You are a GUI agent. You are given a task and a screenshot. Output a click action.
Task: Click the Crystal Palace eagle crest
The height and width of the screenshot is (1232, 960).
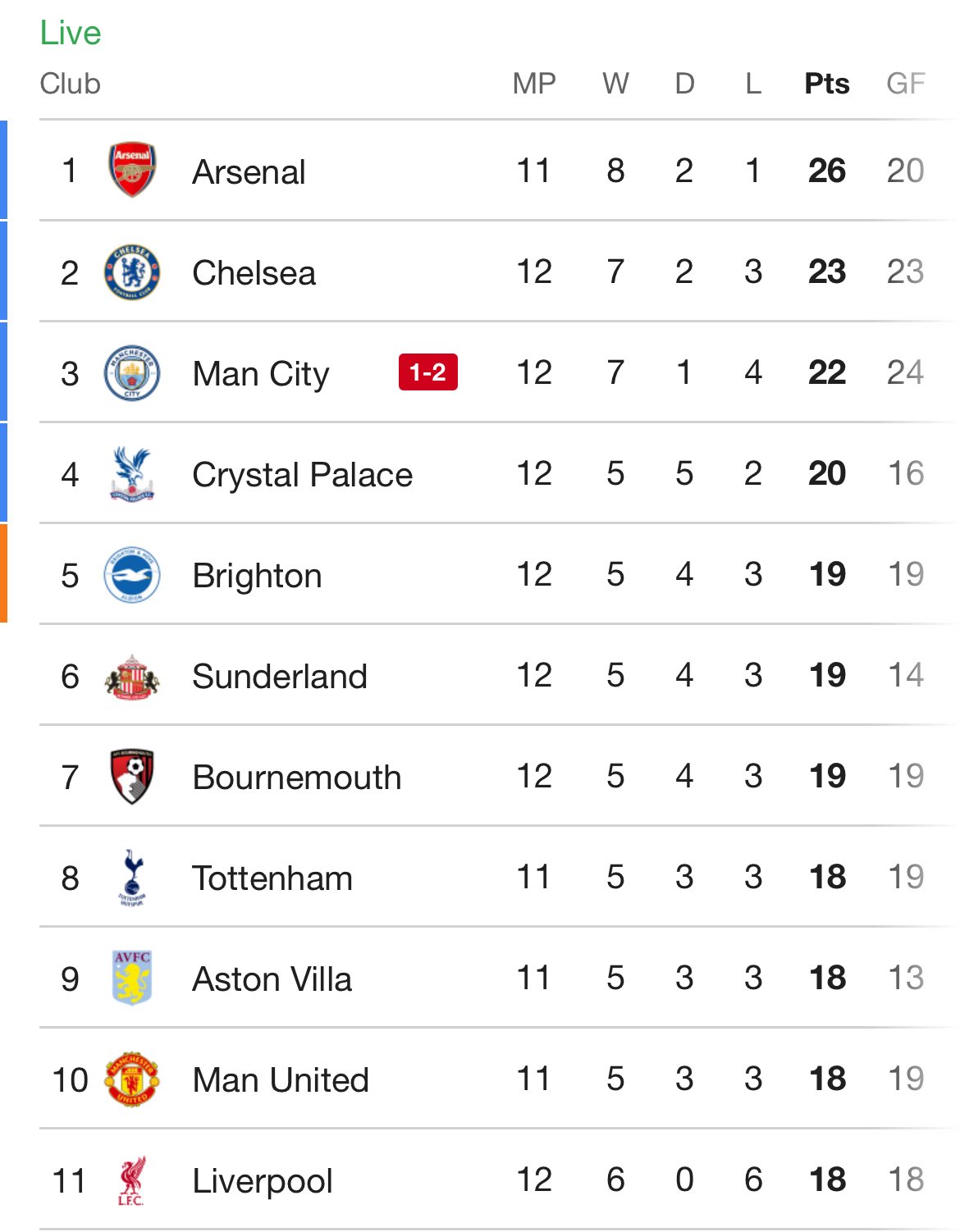click(132, 473)
